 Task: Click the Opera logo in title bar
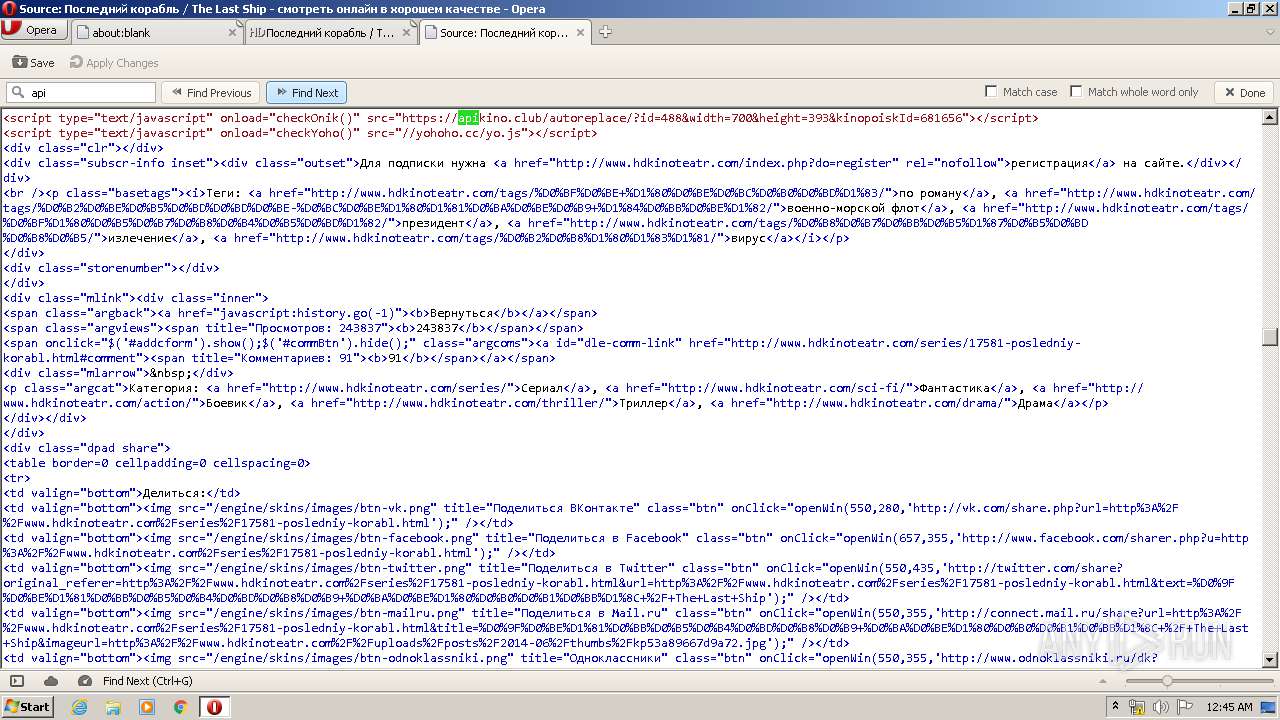pos(9,9)
